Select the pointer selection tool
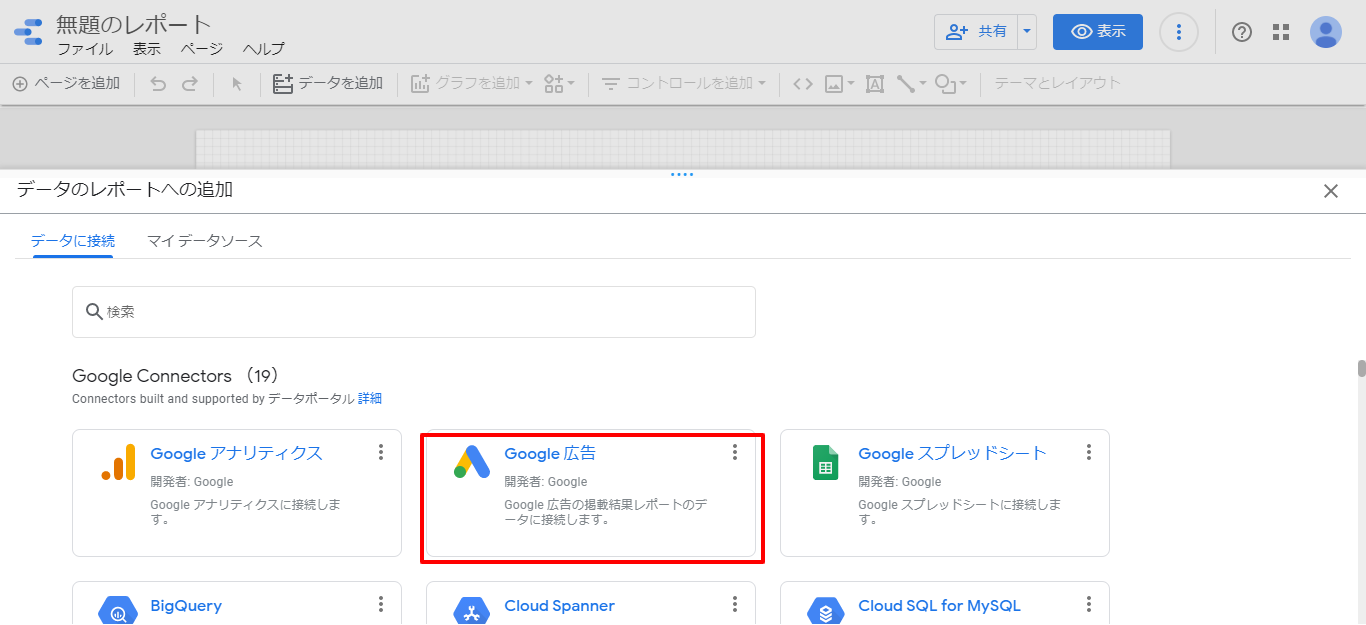Viewport: 1366px width, 625px height. pyautogui.click(x=237, y=84)
